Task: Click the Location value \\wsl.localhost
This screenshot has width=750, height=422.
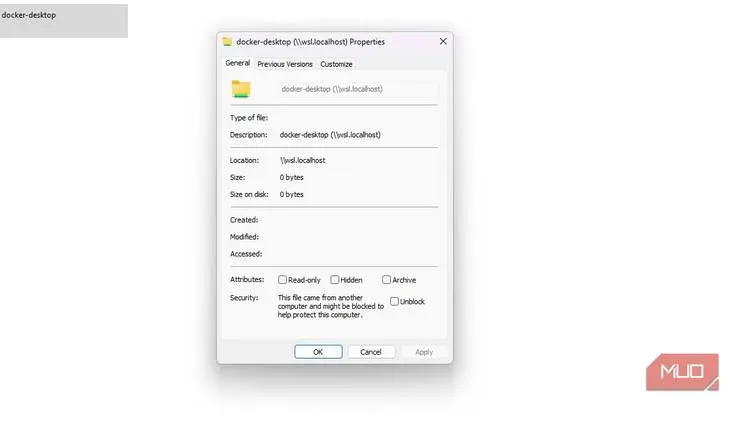Action: click(x=302, y=160)
